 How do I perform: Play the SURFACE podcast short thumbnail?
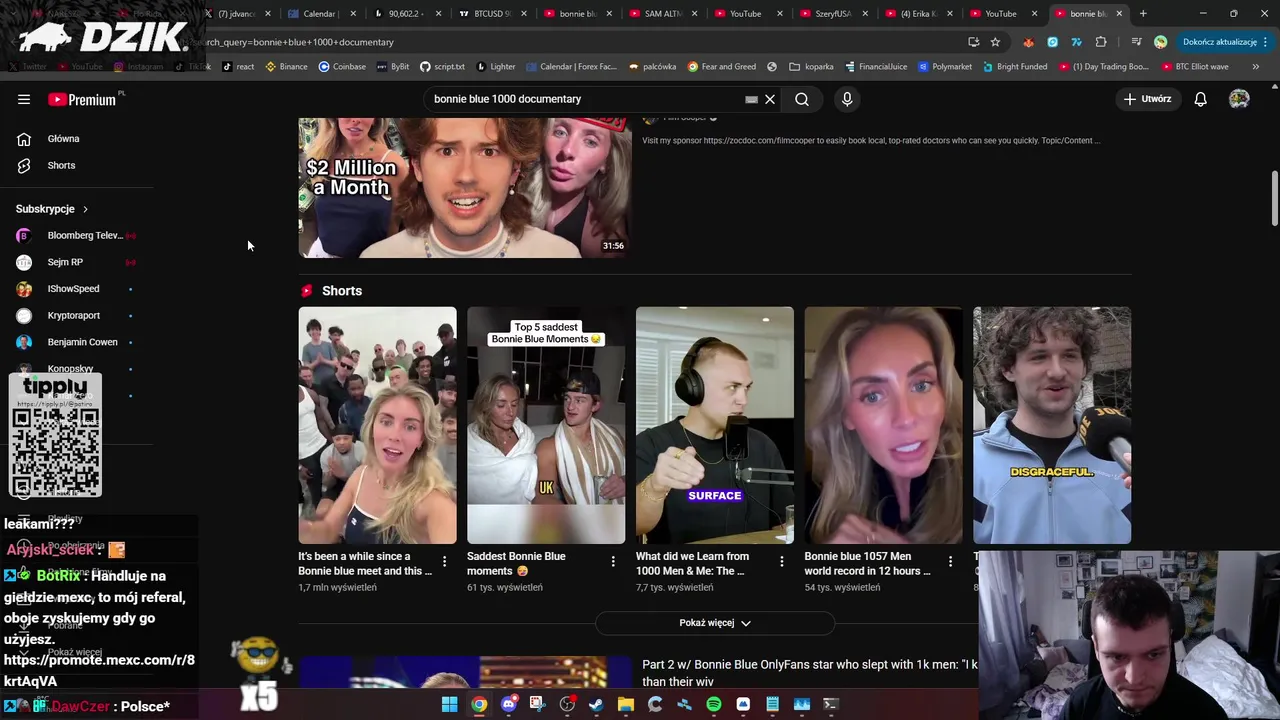click(x=715, y=425)
